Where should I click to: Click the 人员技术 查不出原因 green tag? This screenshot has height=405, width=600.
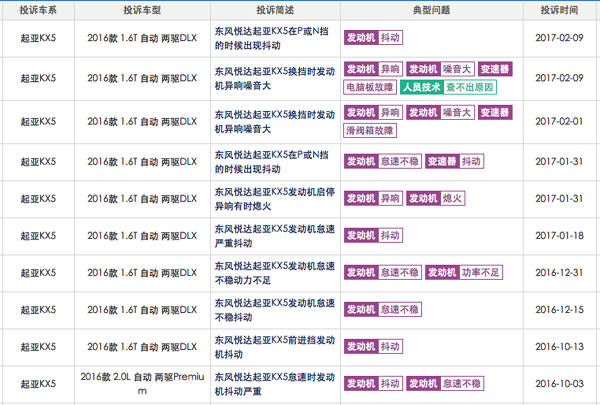pos(448,87)
